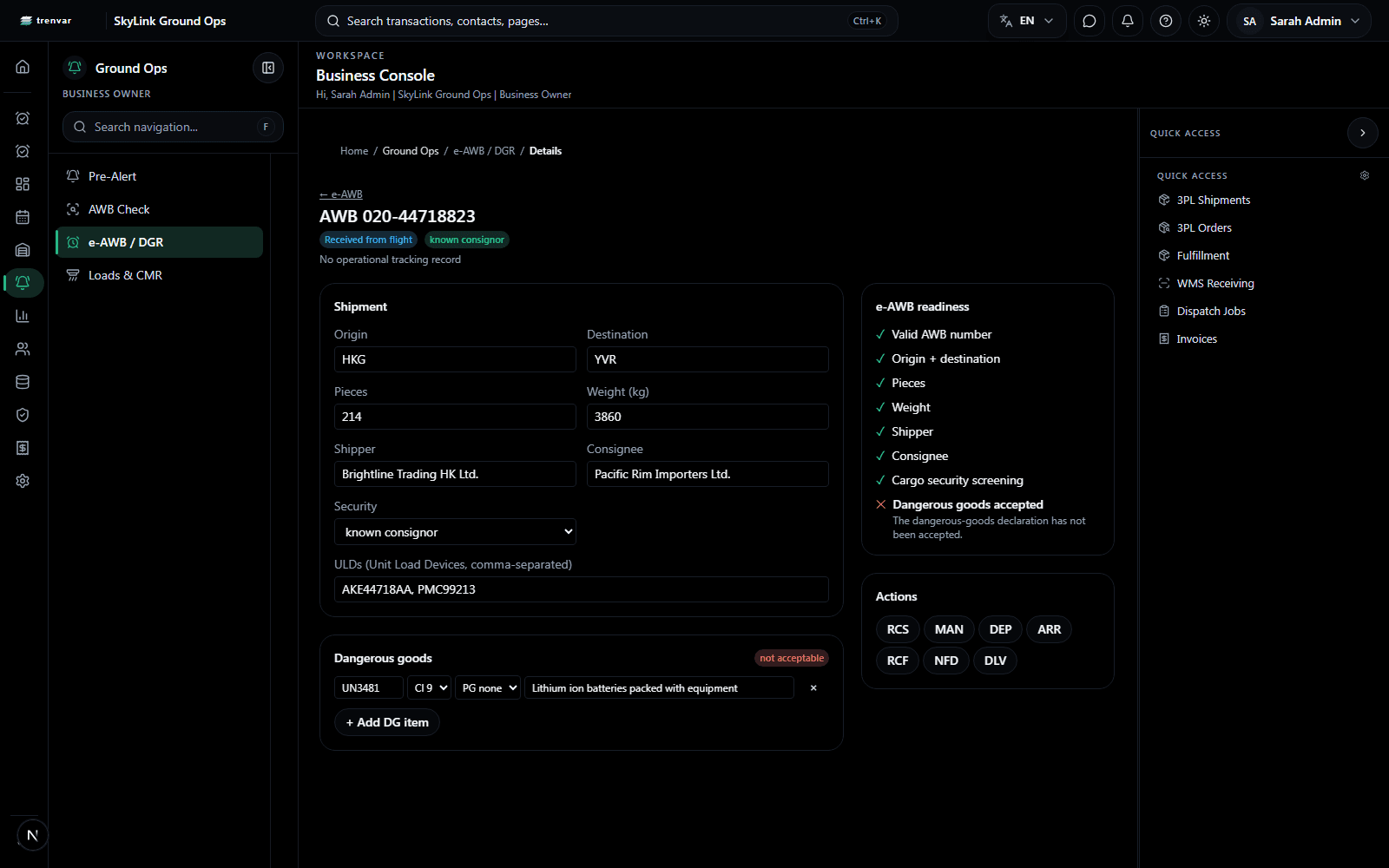Open the notifications bell icon

[1128, 21]
